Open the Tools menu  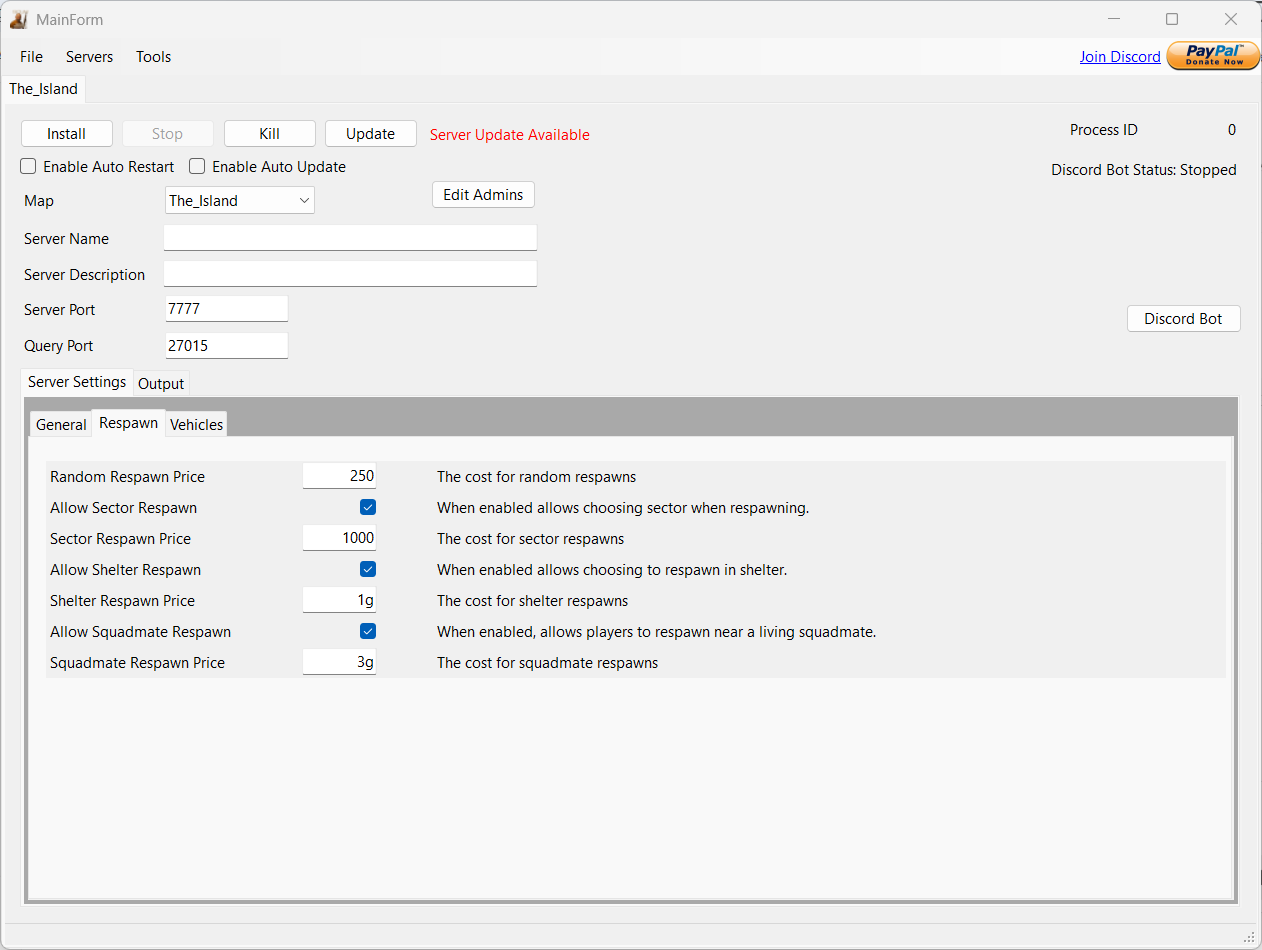(x=154, y=57)
